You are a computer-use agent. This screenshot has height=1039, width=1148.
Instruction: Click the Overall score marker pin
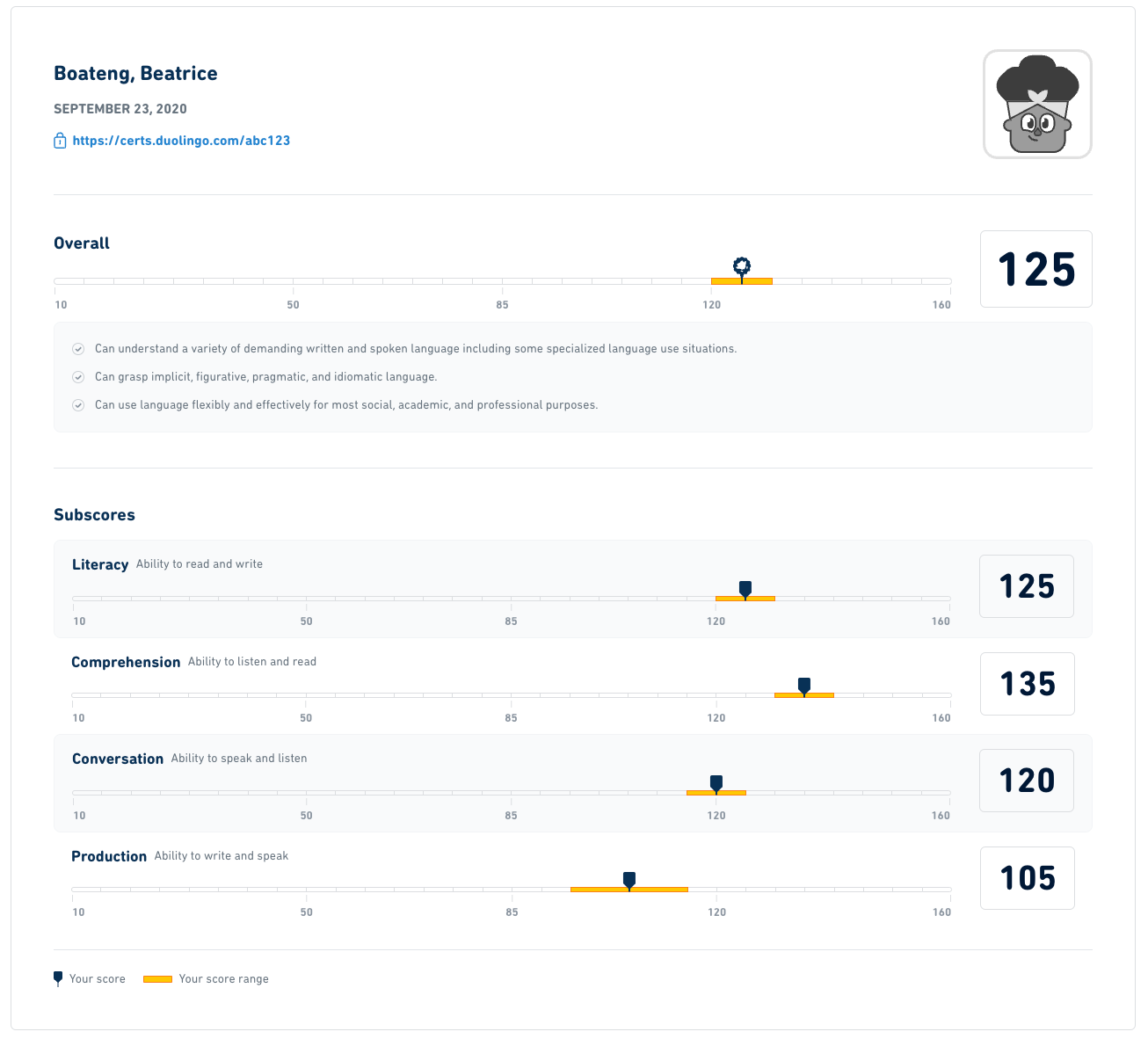(742, 266)
